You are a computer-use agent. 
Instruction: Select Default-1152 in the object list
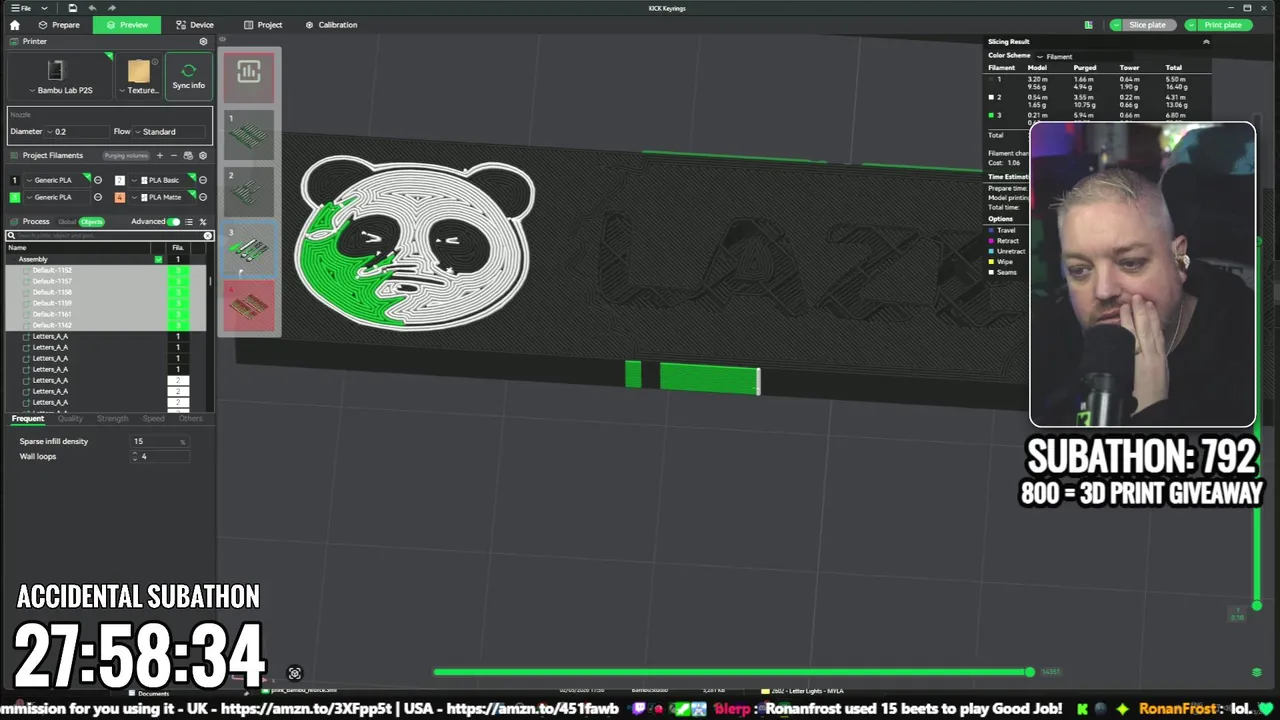coord(52,270)
